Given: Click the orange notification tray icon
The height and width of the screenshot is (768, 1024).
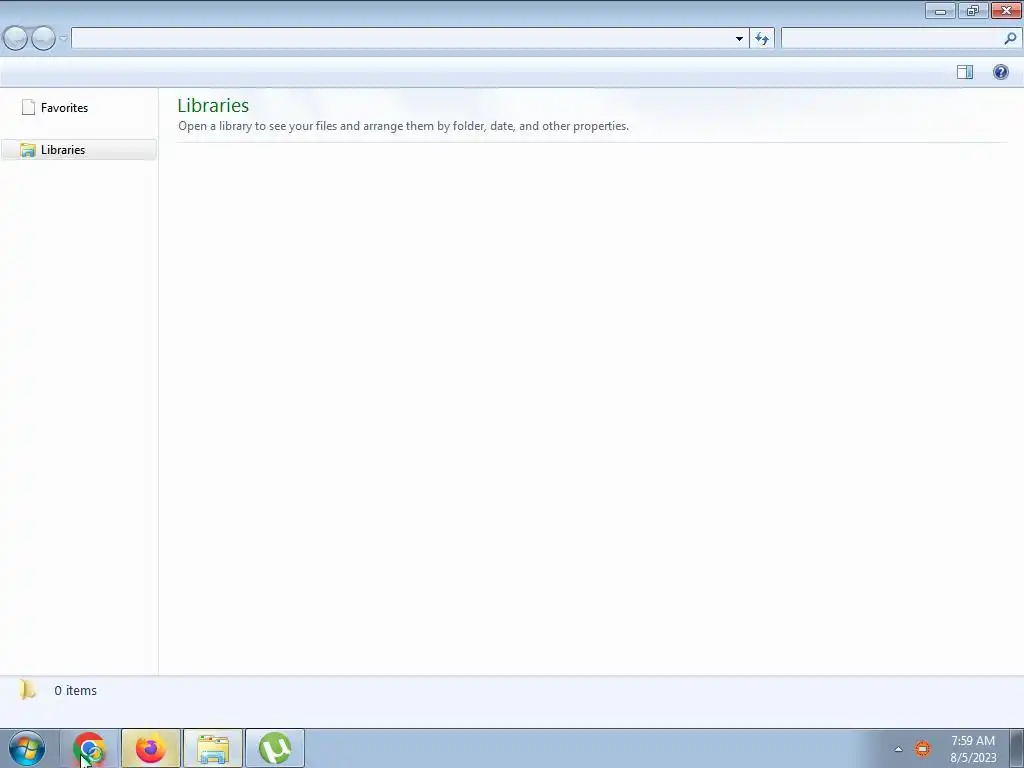Looking at the screenshot, I should pos(922,748).
